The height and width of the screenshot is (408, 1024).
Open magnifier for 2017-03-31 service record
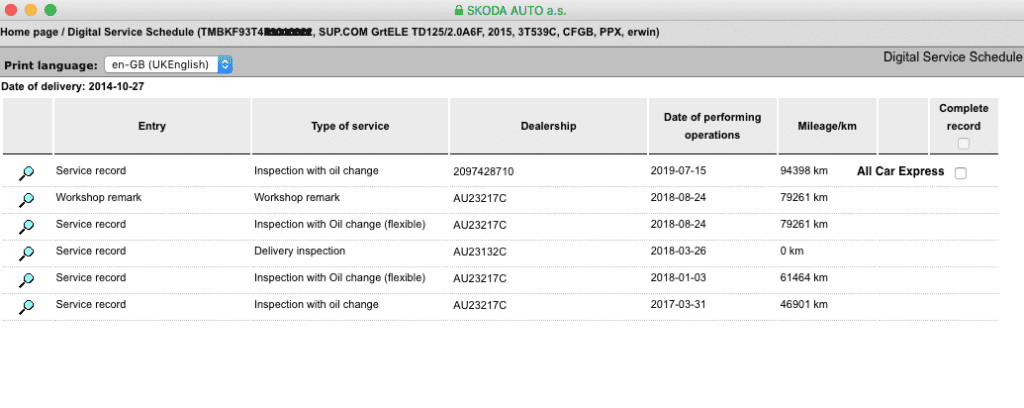[x=27, y=307]
